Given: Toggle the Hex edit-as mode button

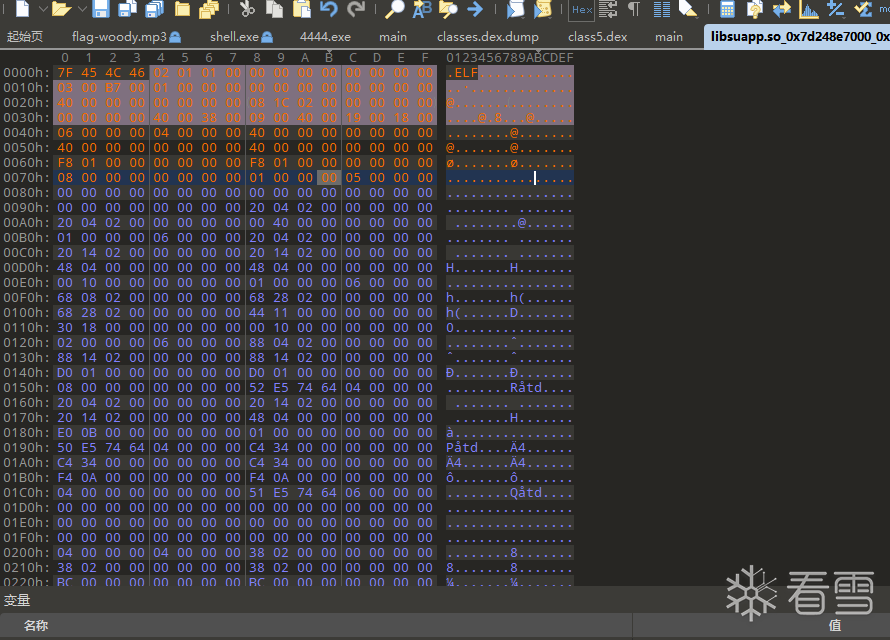Looking at the screenshot, I should click(x=582, y=9).
